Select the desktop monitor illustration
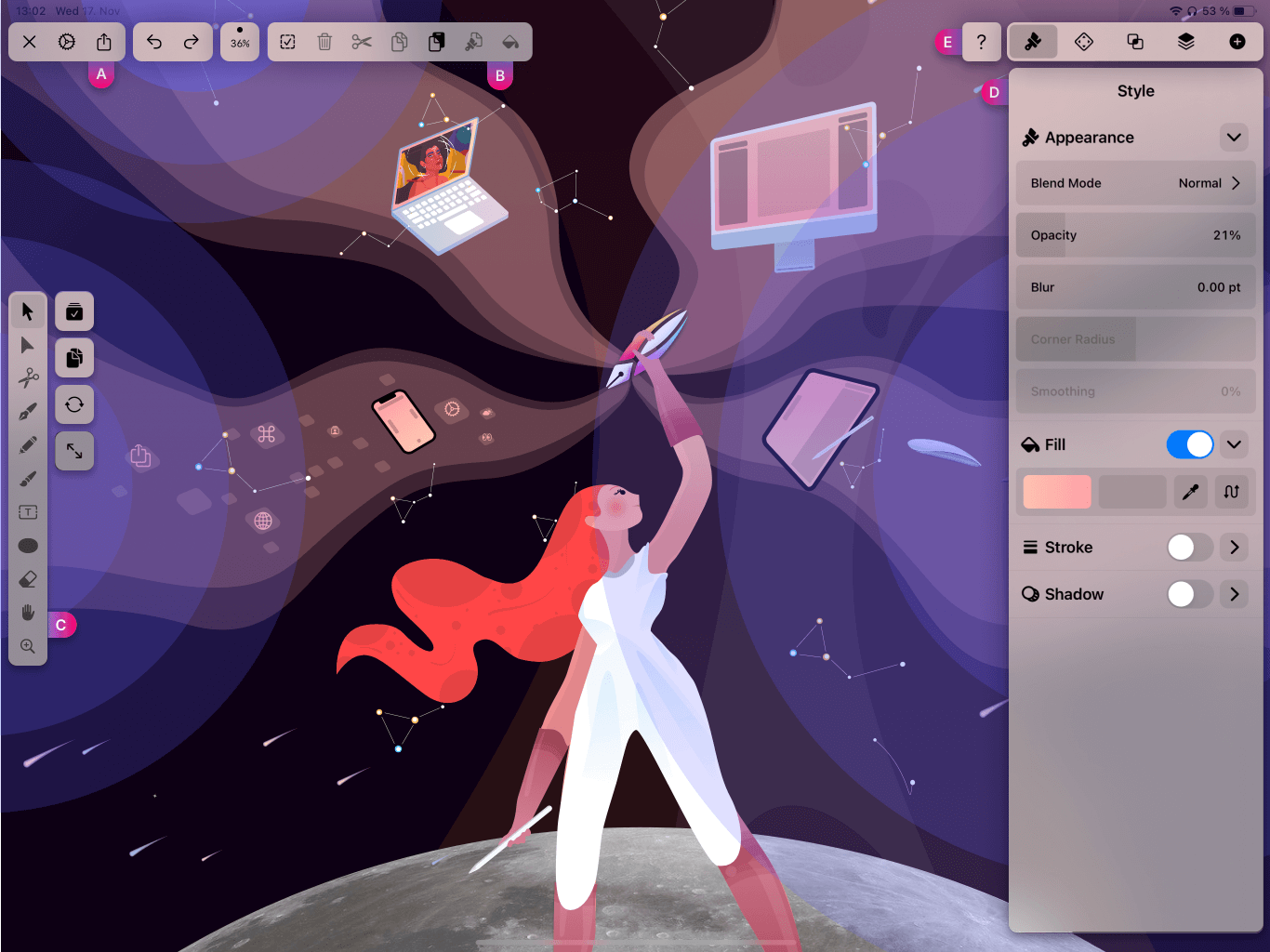This screenshot has height=952, width=1270. point(795,186)
